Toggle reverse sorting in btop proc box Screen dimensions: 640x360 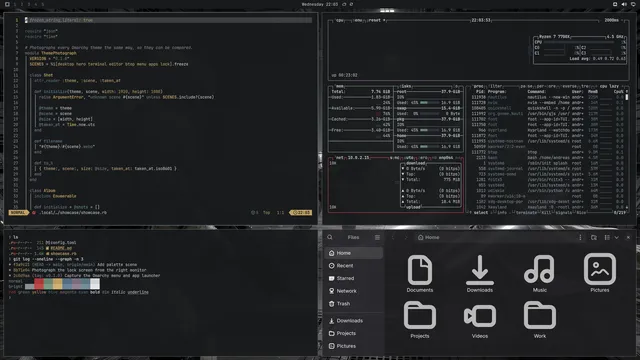[x=569, y=87]
